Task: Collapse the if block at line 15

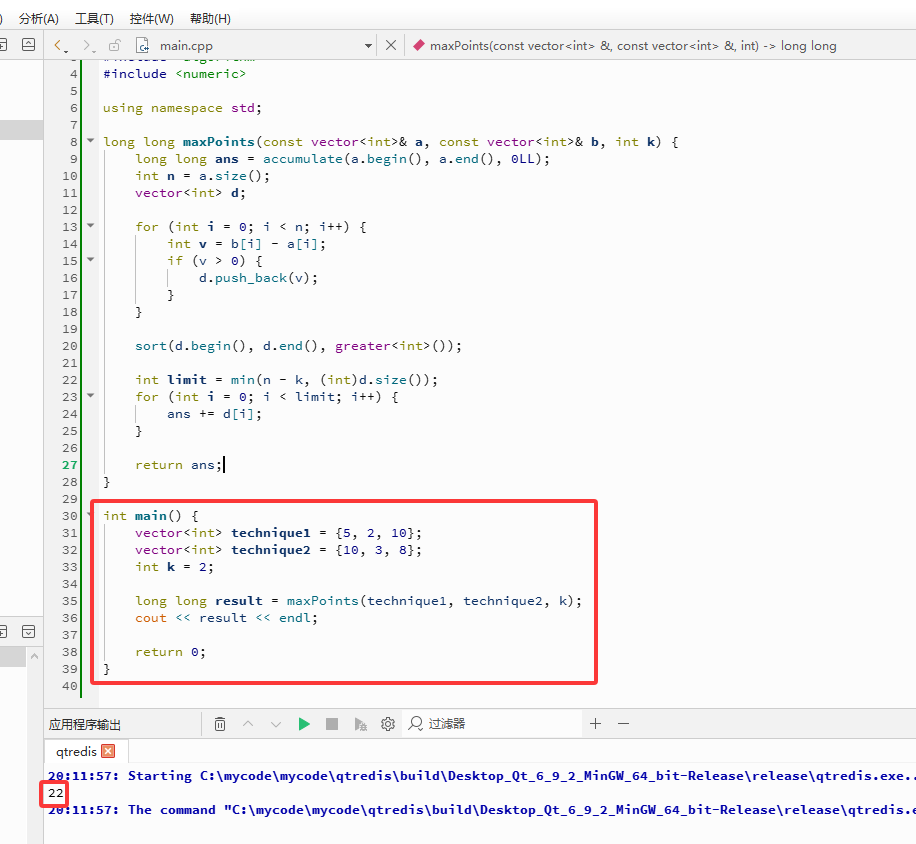Action: 91,259
